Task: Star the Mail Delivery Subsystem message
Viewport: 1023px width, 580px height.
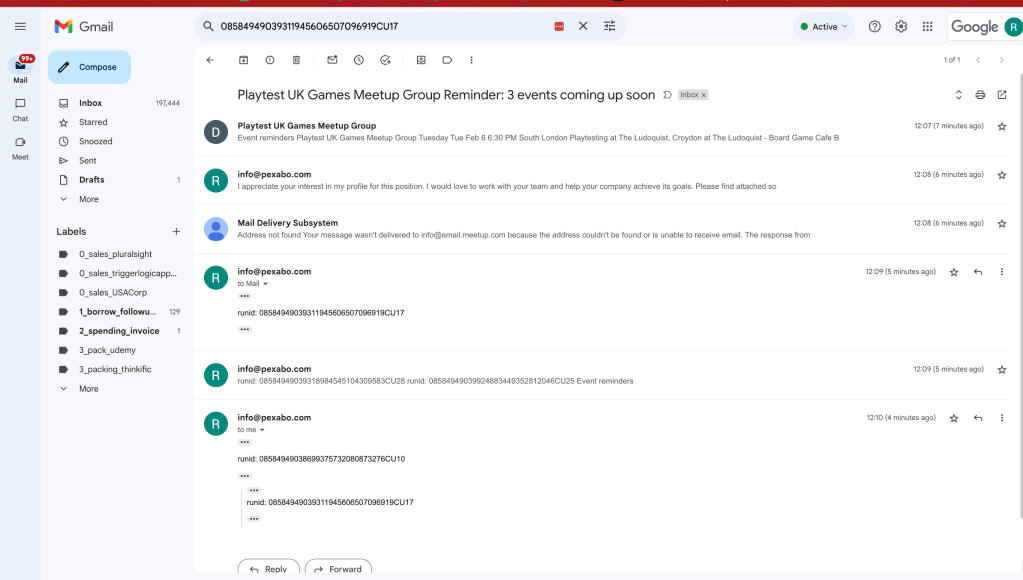Action: pos(1001,224)
